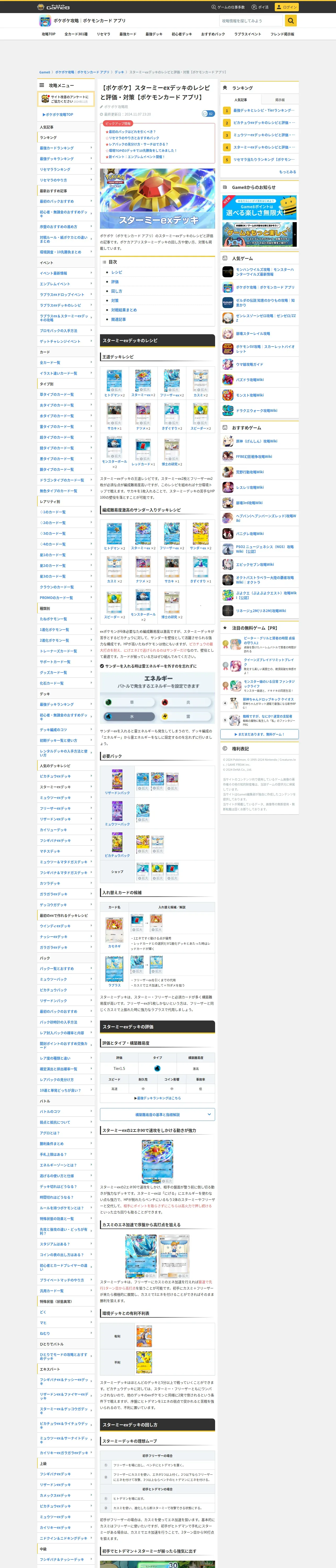Switch to 人気記事 tab in ranking panel
336x1568 pixels.
coord(240,100)
